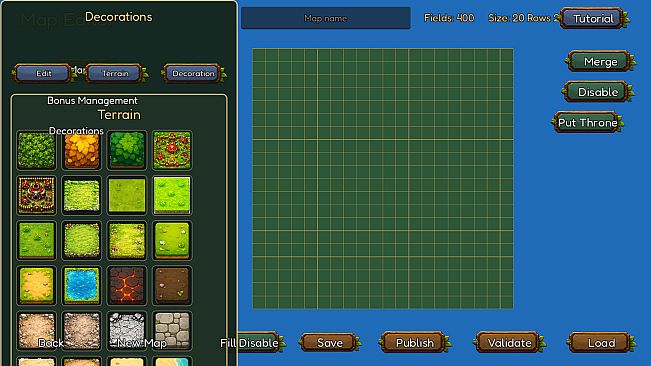651x366 pixels.
Task: Pick the dark red shrine garden tile
Action: click(36, 195)
